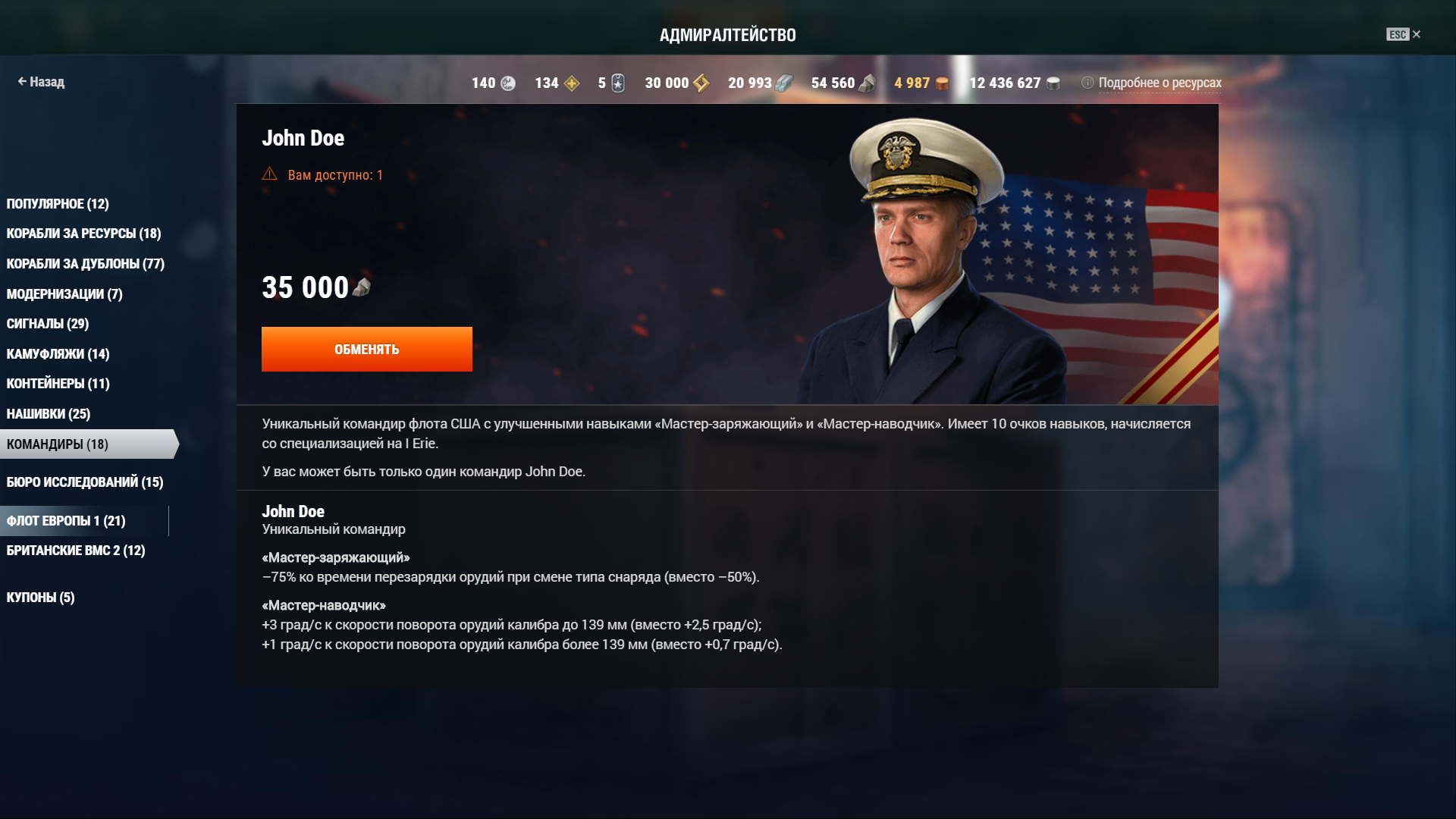Image resolution: width=1456 pixels, height=819 pixels.
Task: Click the coal resource icon next to 54 560
Action: coord(867,83)
